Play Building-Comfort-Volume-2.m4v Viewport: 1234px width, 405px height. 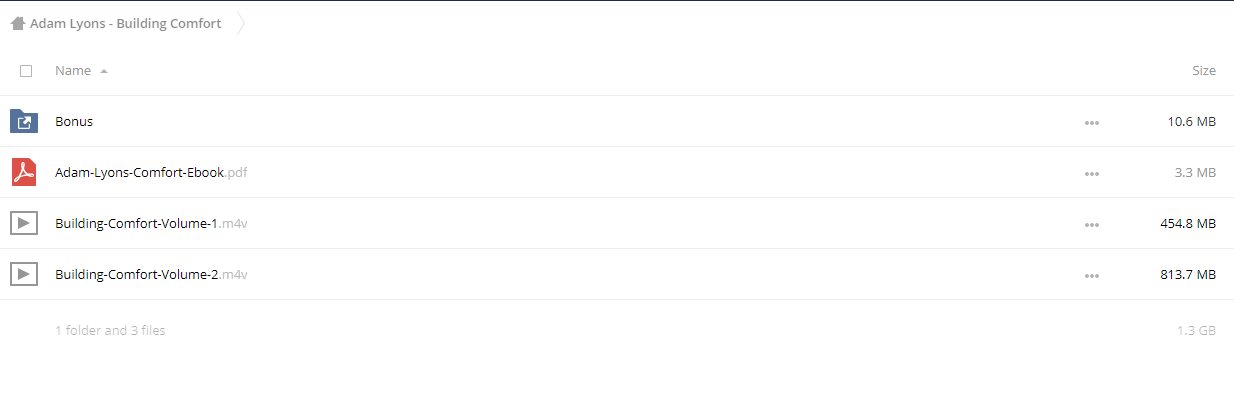pos(151,274)
